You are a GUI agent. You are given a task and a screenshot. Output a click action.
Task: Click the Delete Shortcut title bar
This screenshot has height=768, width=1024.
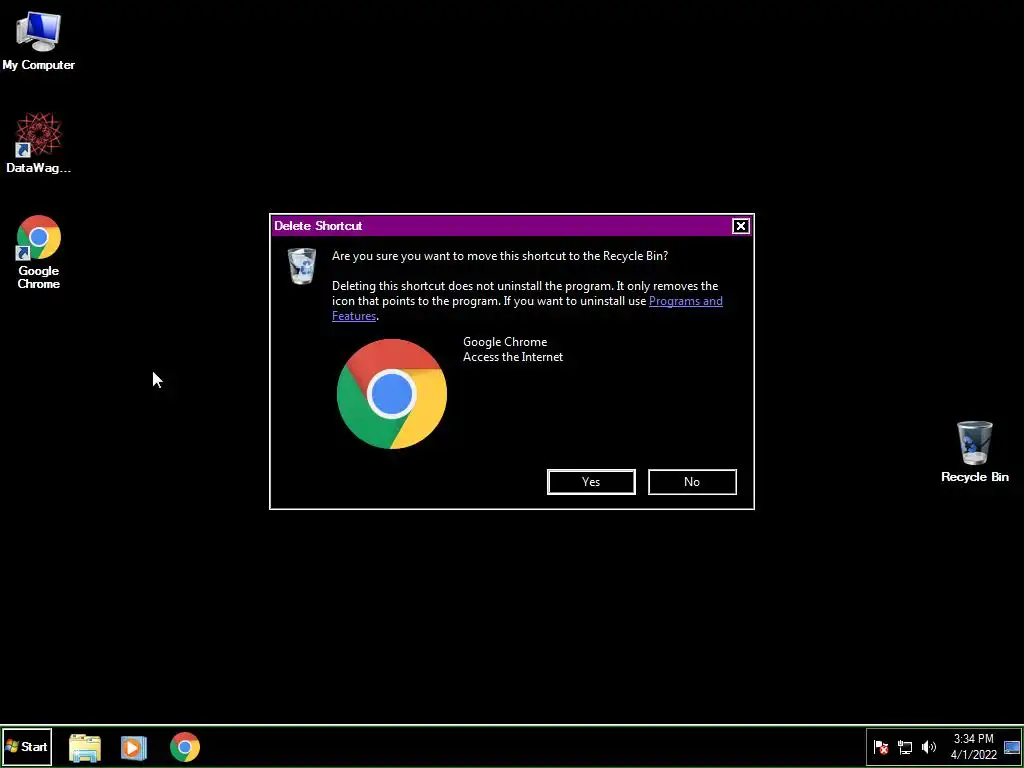coord(501,226)
